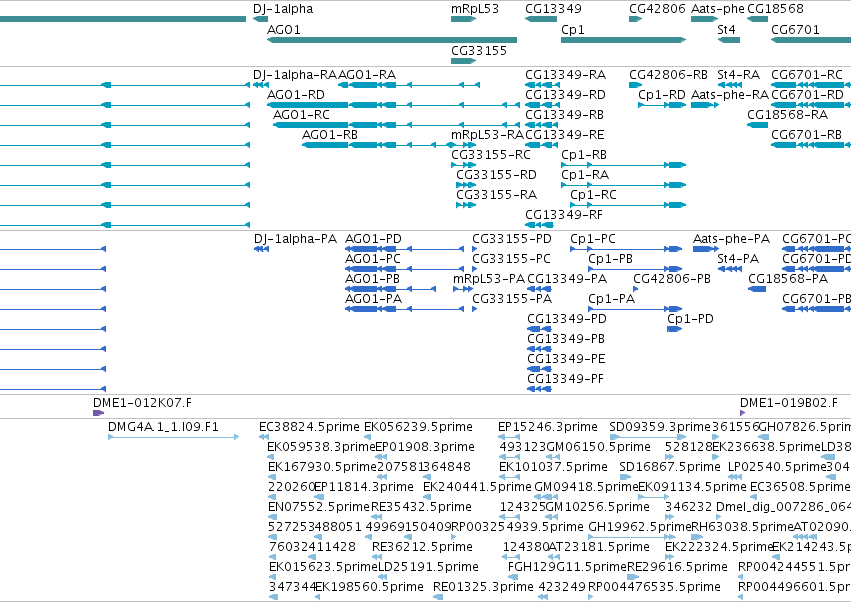This screenshot has width=851, height=602.
Task: Click transcript CG13349-RA
Action: pos(542,85)
